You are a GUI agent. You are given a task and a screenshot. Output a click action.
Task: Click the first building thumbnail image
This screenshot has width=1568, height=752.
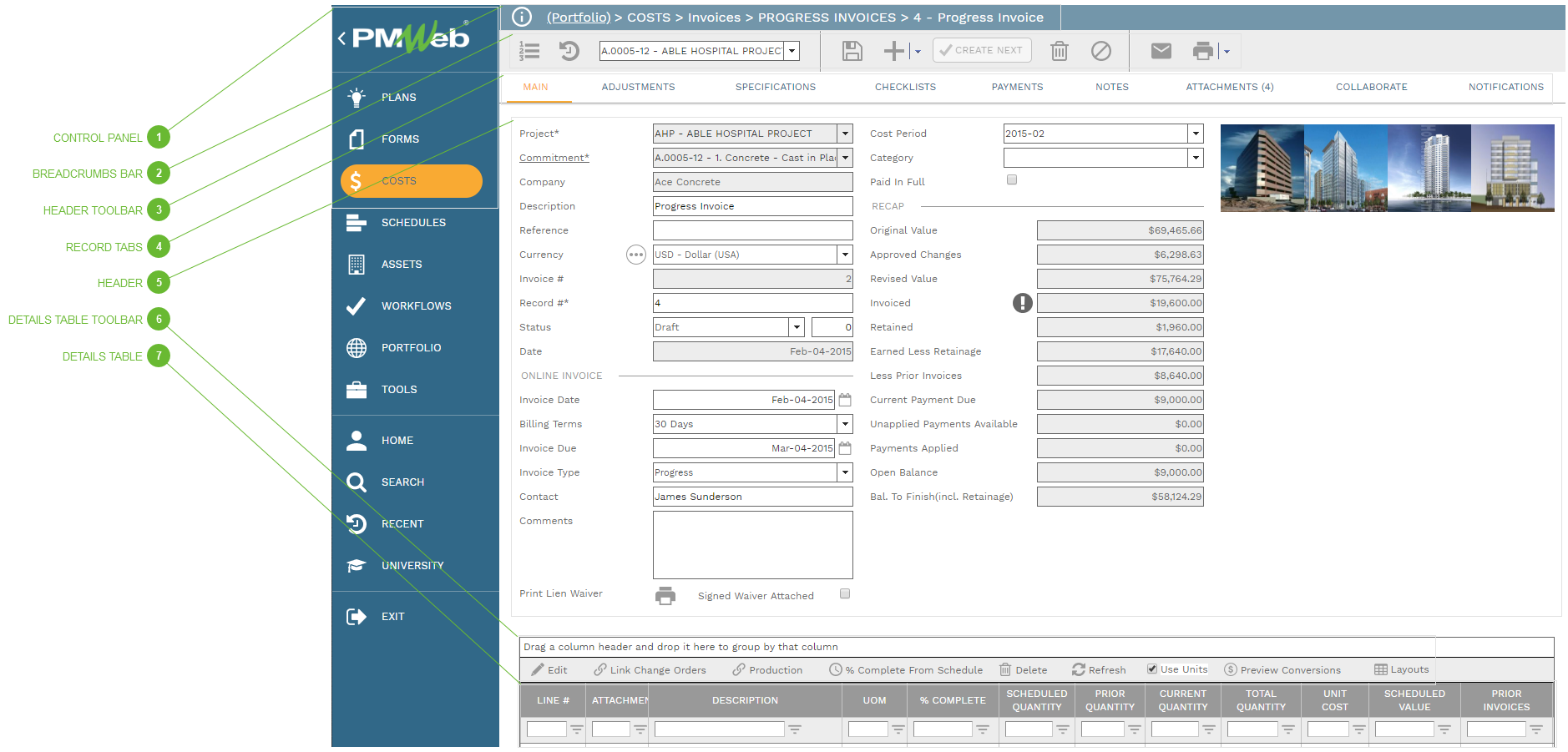coord(1261,167)
